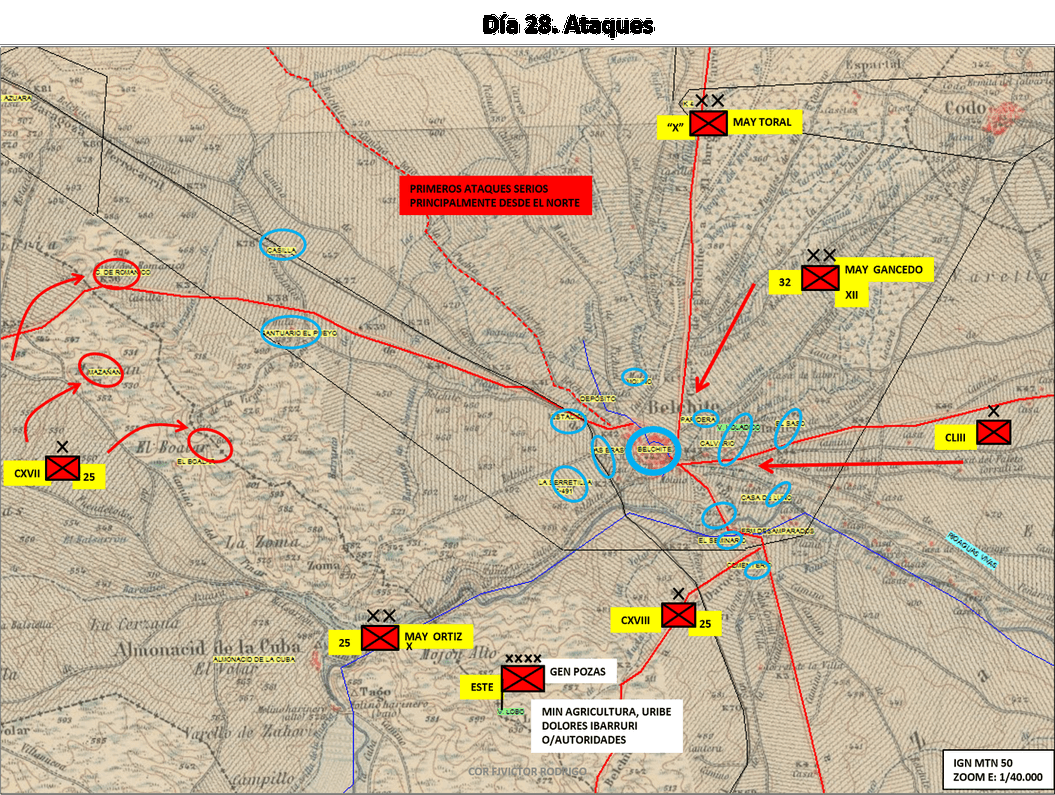This screenshot has height=795, width=1055.
Task: Click the CALVARIO place label
Action: [717, 444]
